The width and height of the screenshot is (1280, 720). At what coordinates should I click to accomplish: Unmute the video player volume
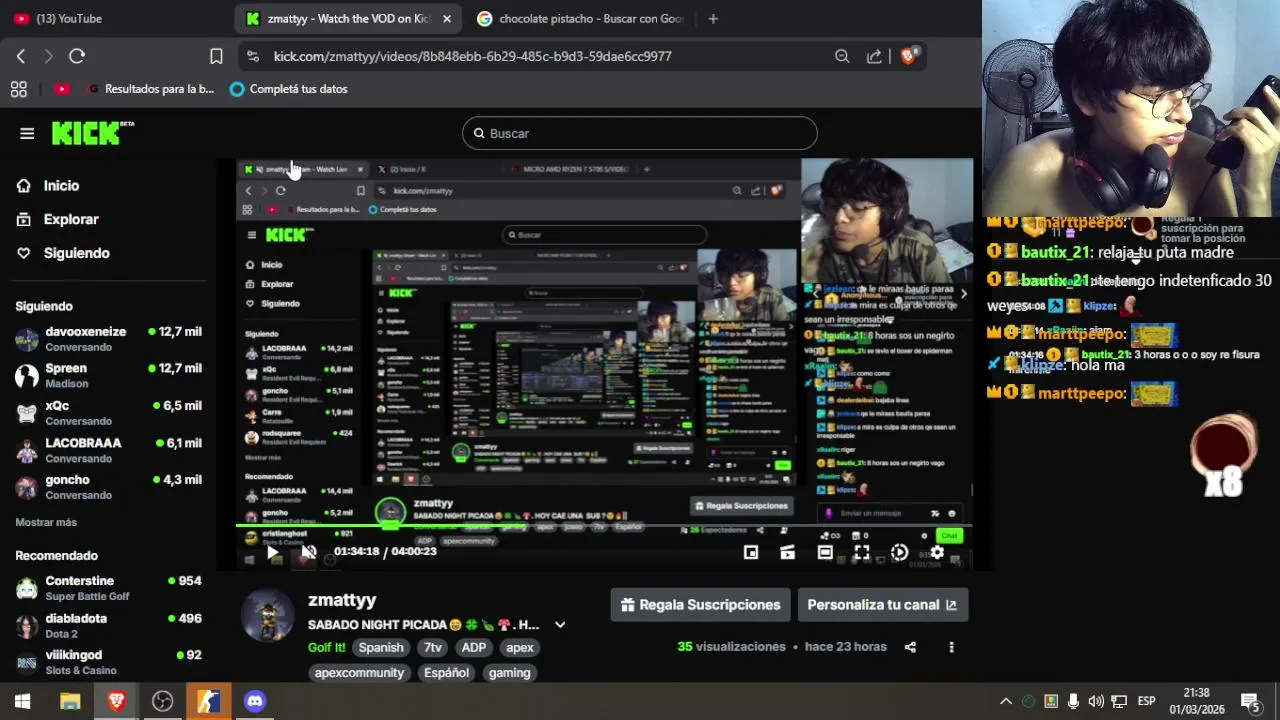coord(309,552)
